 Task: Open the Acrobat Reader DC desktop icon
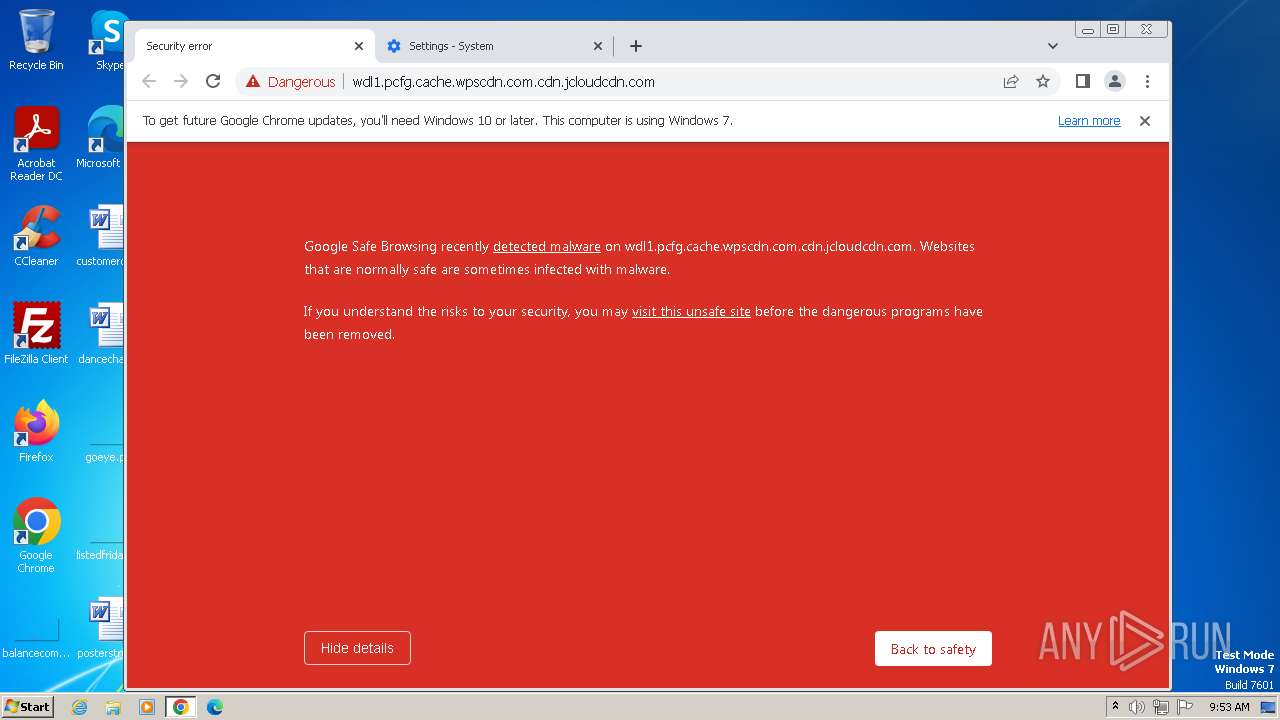tap(36, 144)
